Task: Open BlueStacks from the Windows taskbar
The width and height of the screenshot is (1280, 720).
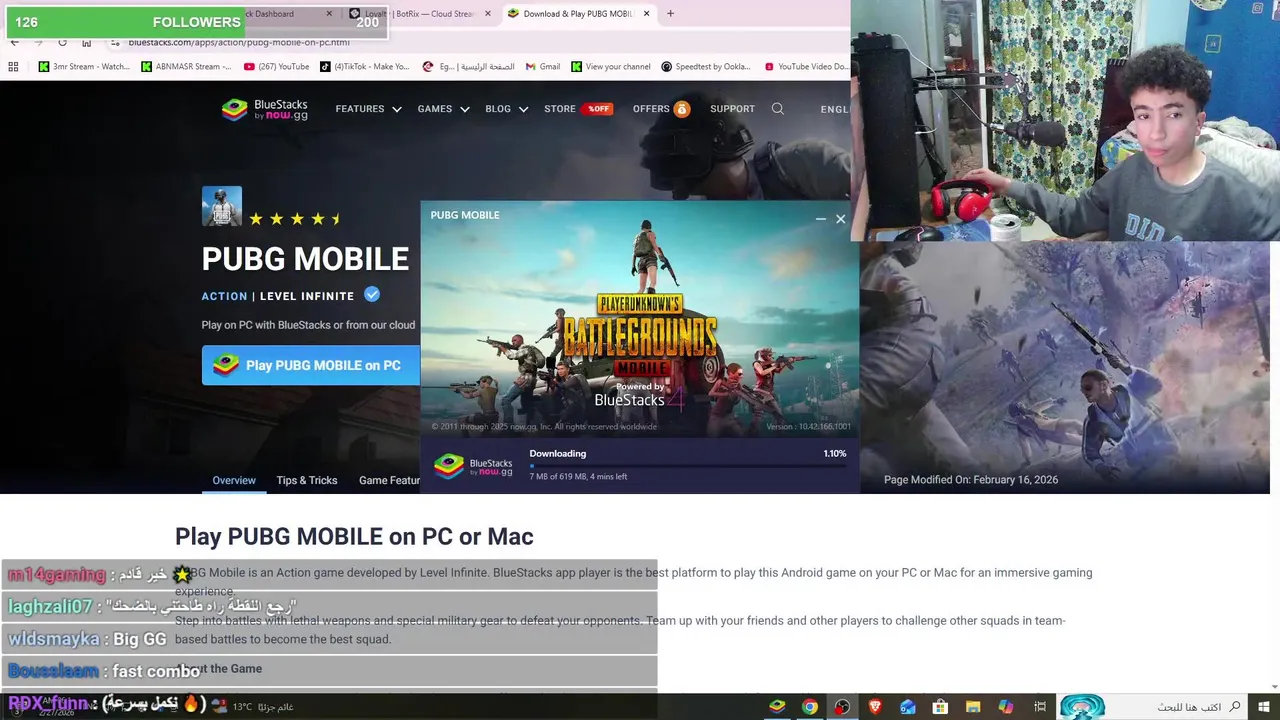Action: [x=777, y=707]
